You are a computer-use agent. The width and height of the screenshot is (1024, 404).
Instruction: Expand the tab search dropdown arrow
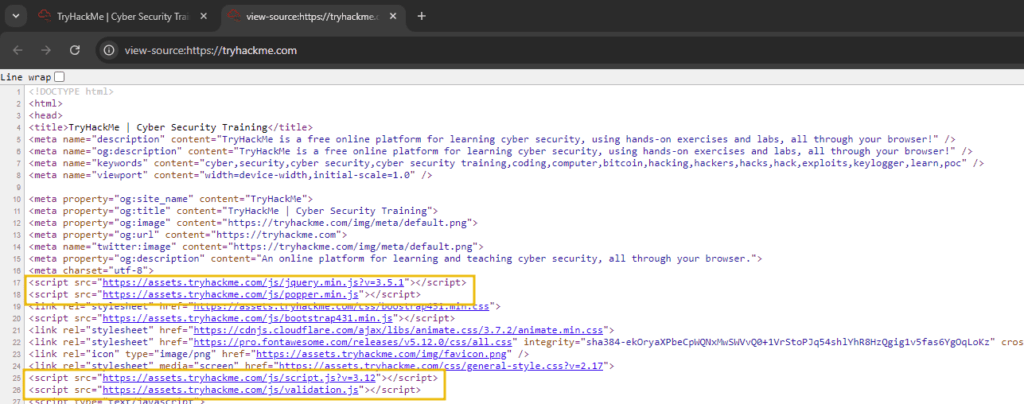(x=15, y=16)
